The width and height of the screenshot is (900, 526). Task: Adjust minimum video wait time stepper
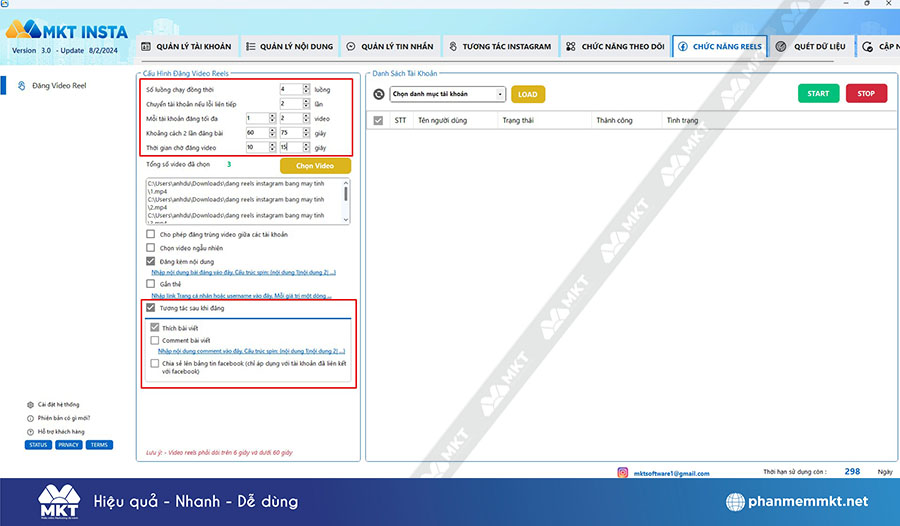tap(272, 148)
